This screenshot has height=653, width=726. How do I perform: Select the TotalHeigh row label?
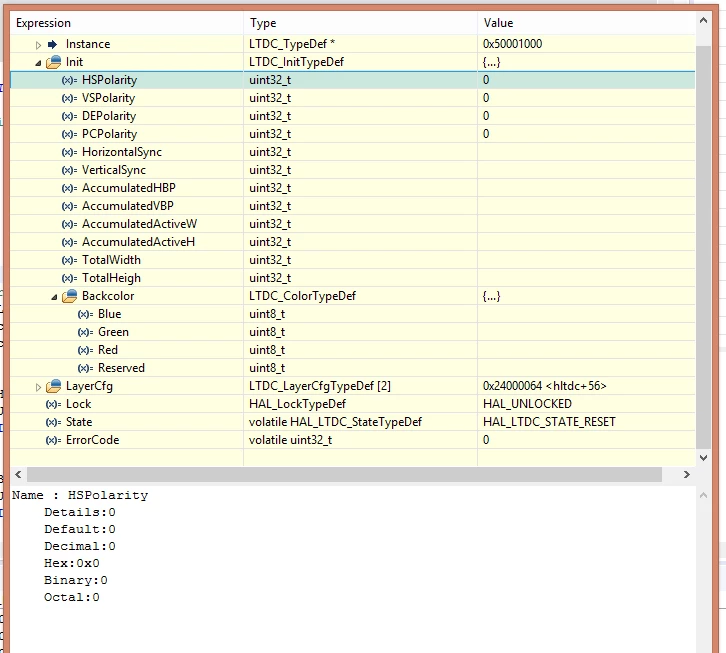(111, 278)
